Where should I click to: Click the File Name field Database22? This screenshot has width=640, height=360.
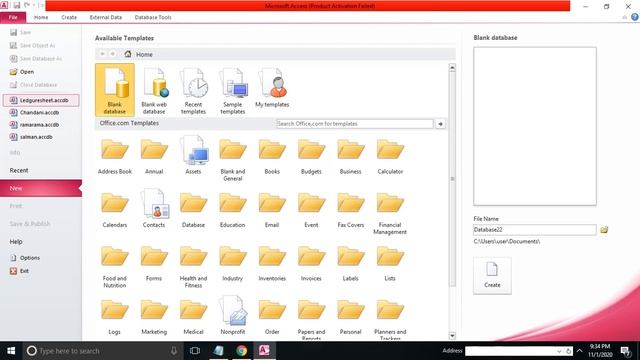coord(535,230)
